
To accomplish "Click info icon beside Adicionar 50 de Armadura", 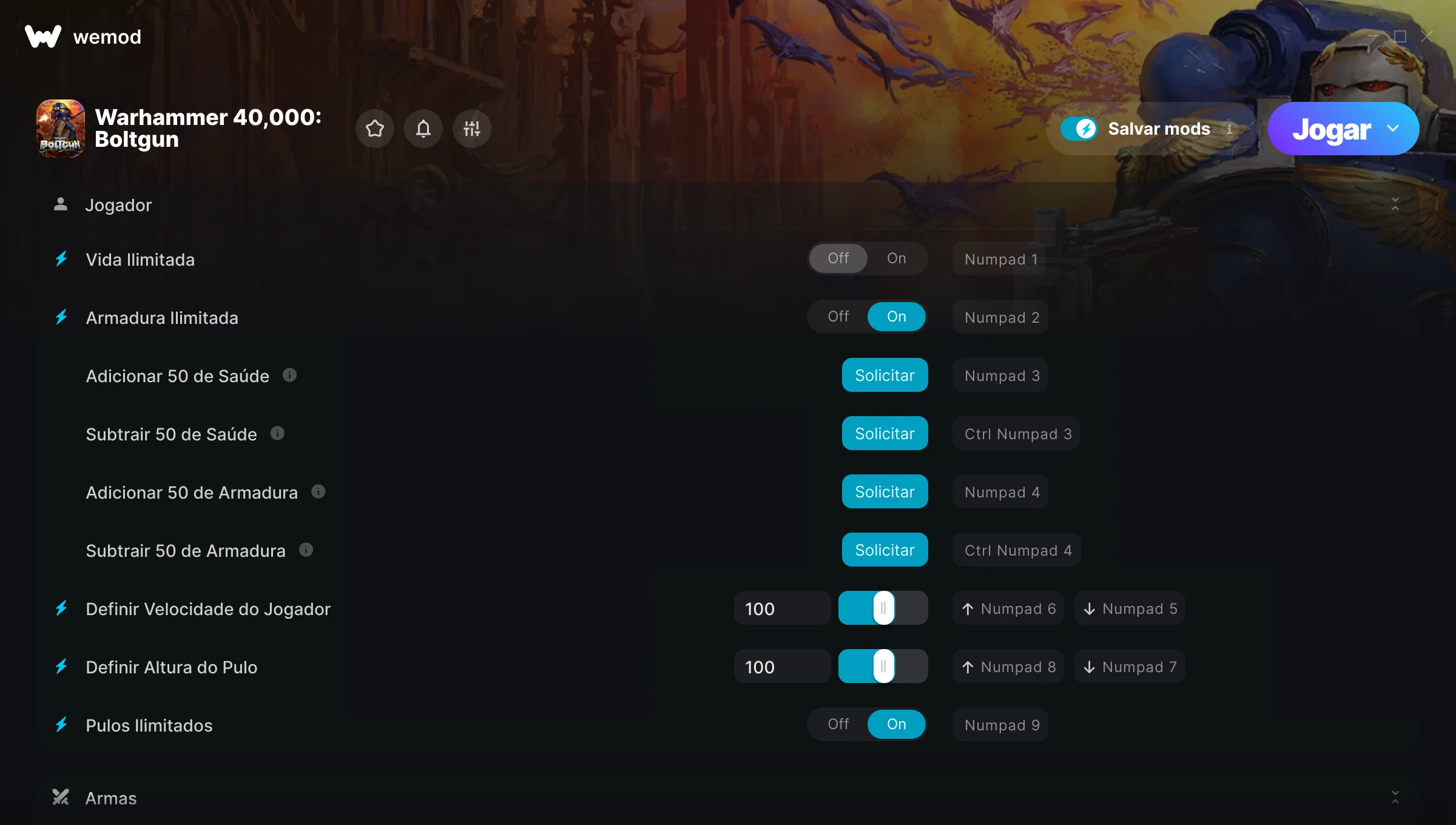I will pos(318,491).
